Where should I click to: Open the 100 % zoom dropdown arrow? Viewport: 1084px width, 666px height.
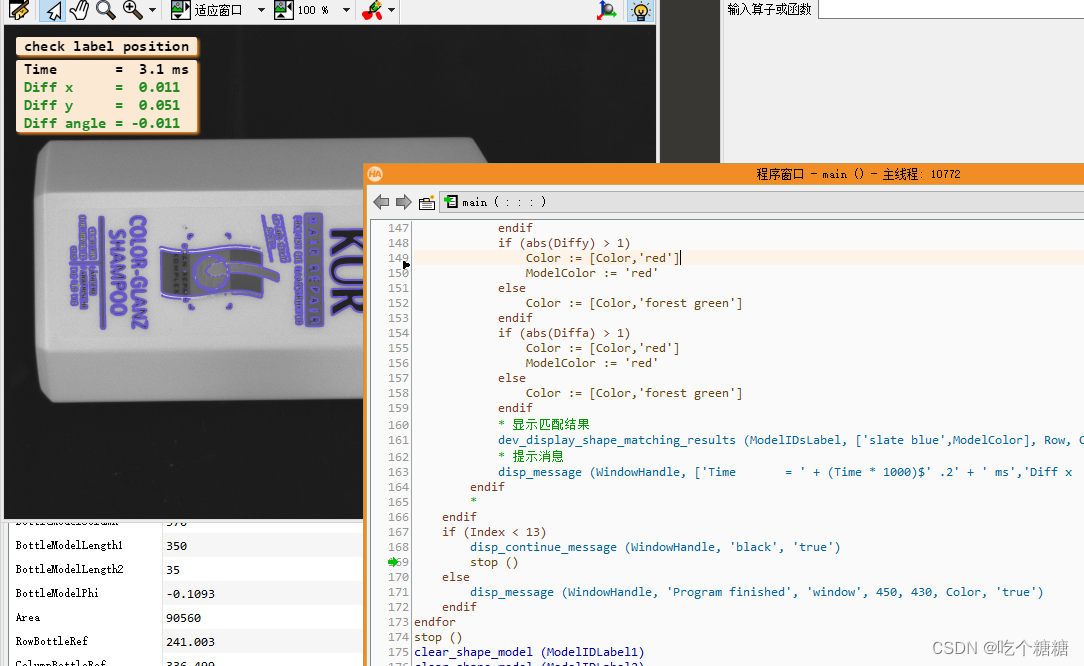(x=346, y=10)
